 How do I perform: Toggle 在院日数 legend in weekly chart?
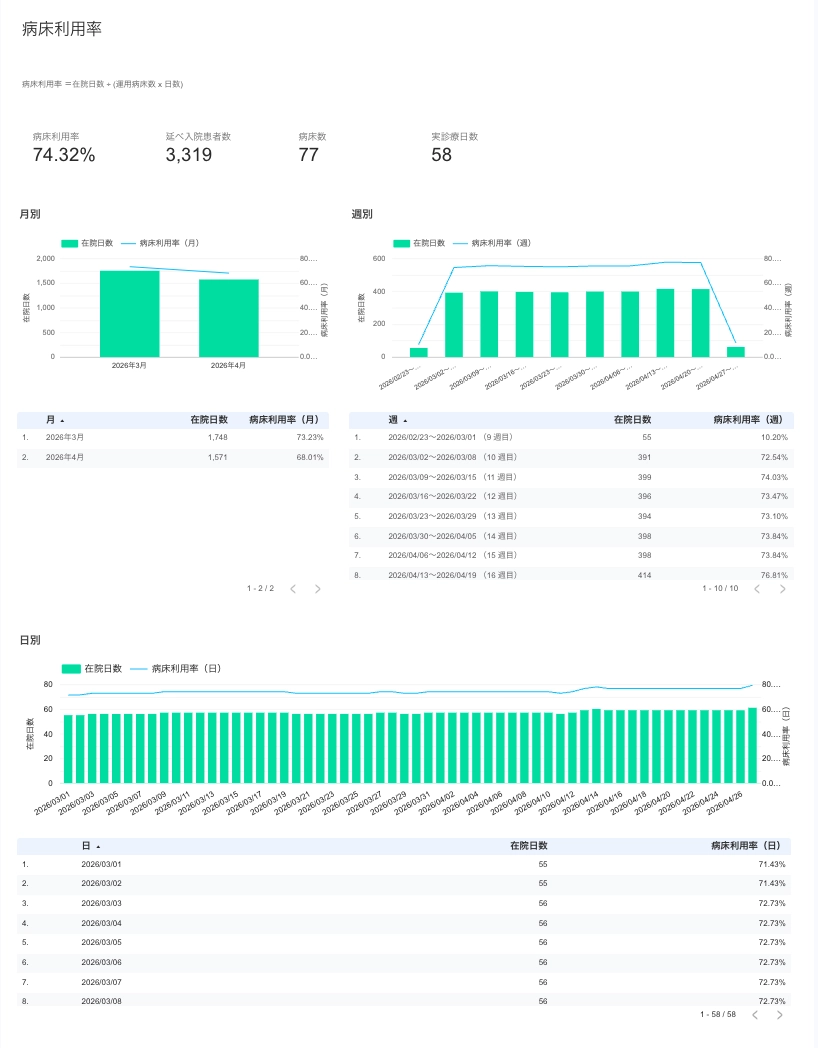pos(420,243)
